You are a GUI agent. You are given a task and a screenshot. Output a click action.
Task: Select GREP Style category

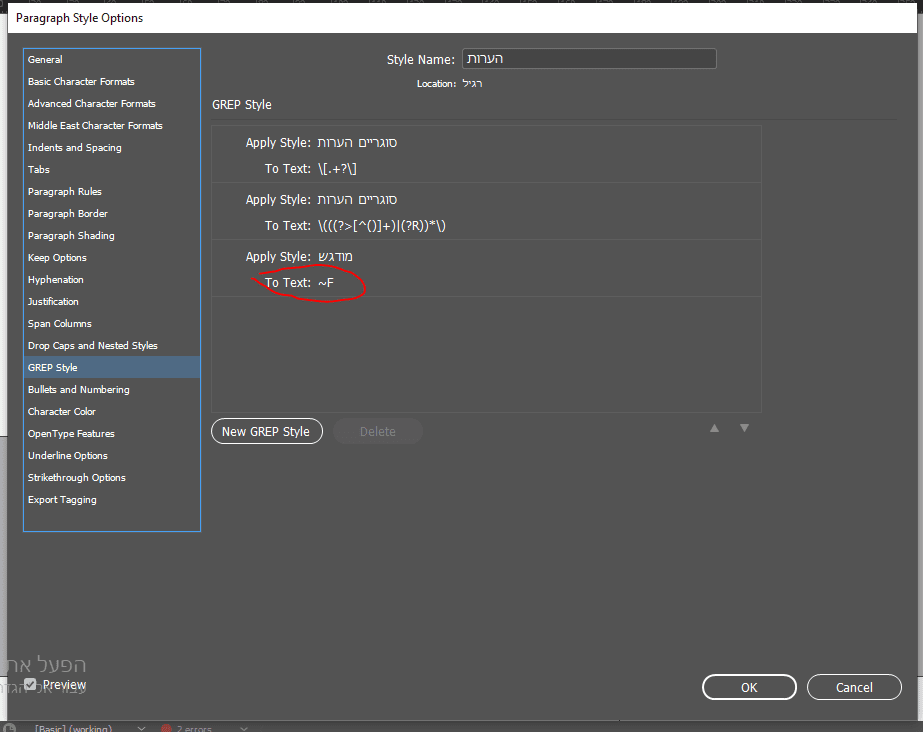112,367
